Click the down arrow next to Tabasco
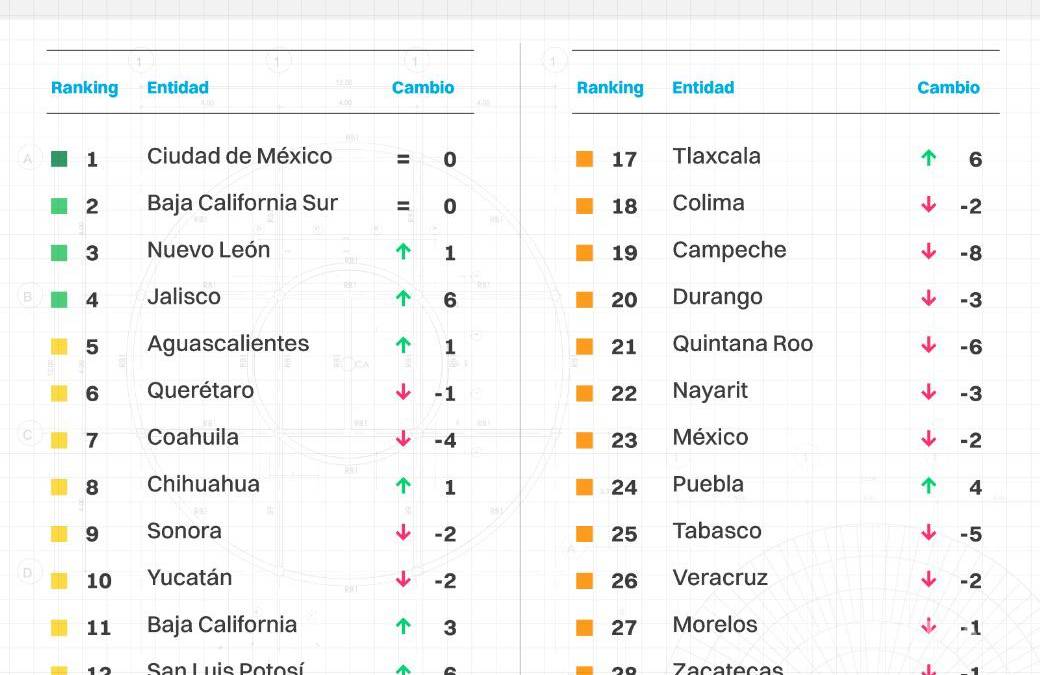 [929, 533]
